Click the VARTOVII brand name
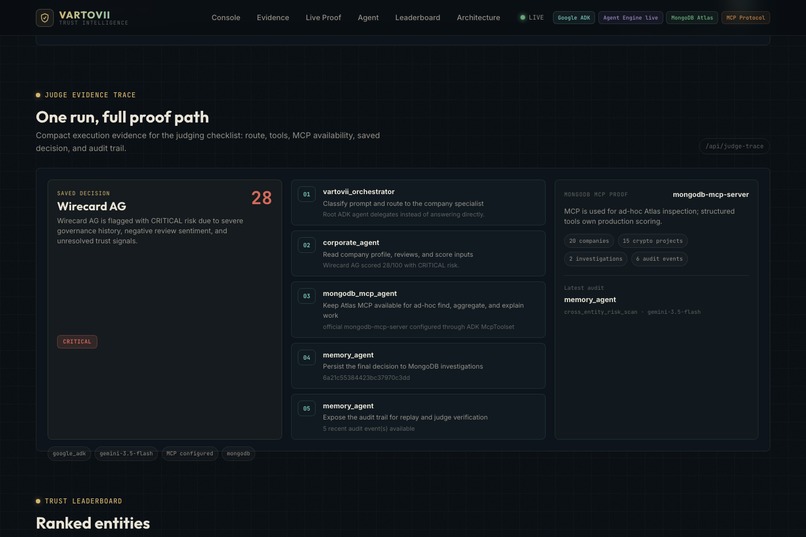This screenshot has width=806, height=537. 84,15
